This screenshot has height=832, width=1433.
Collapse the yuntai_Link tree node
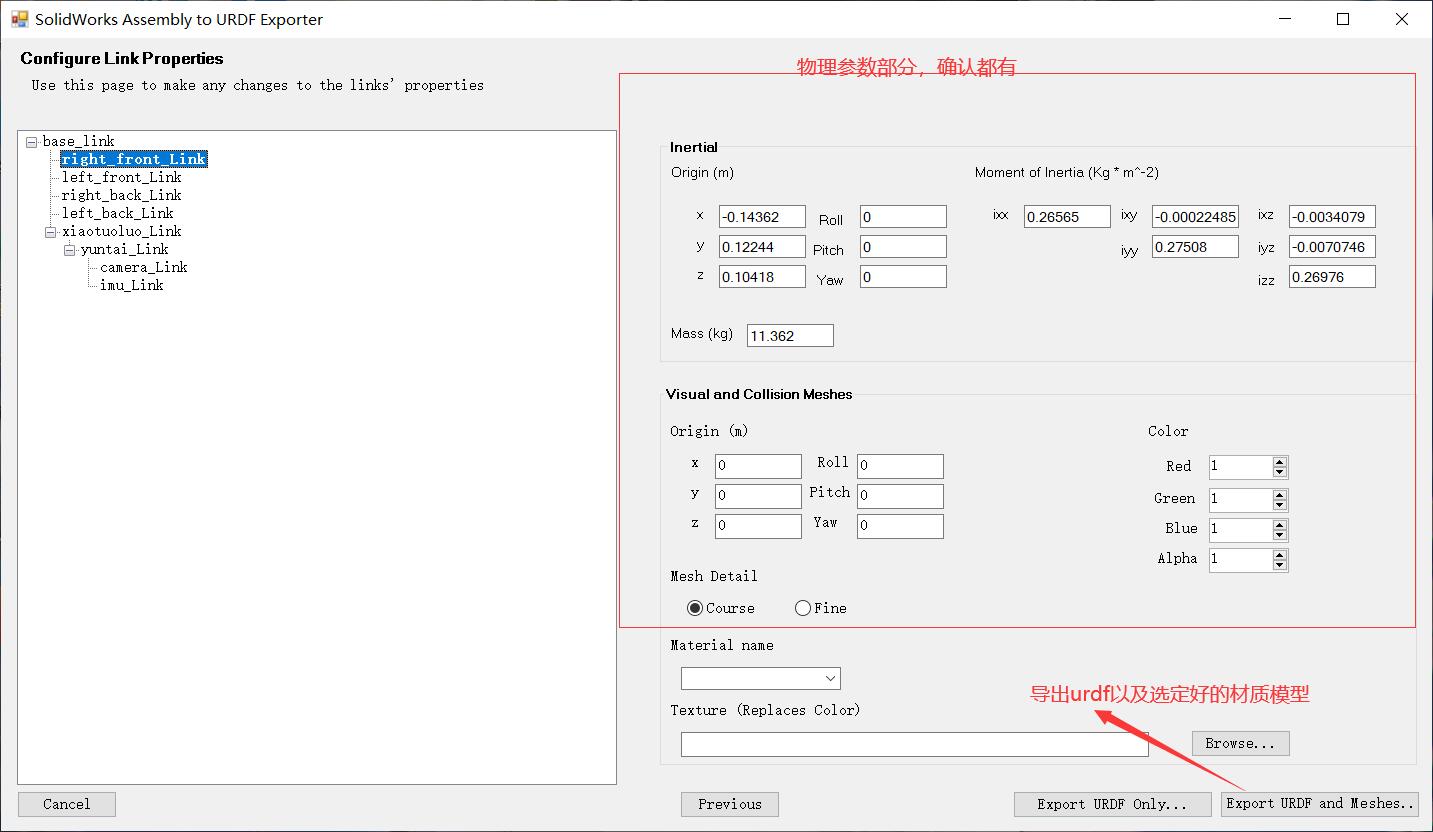click(70, 250)
